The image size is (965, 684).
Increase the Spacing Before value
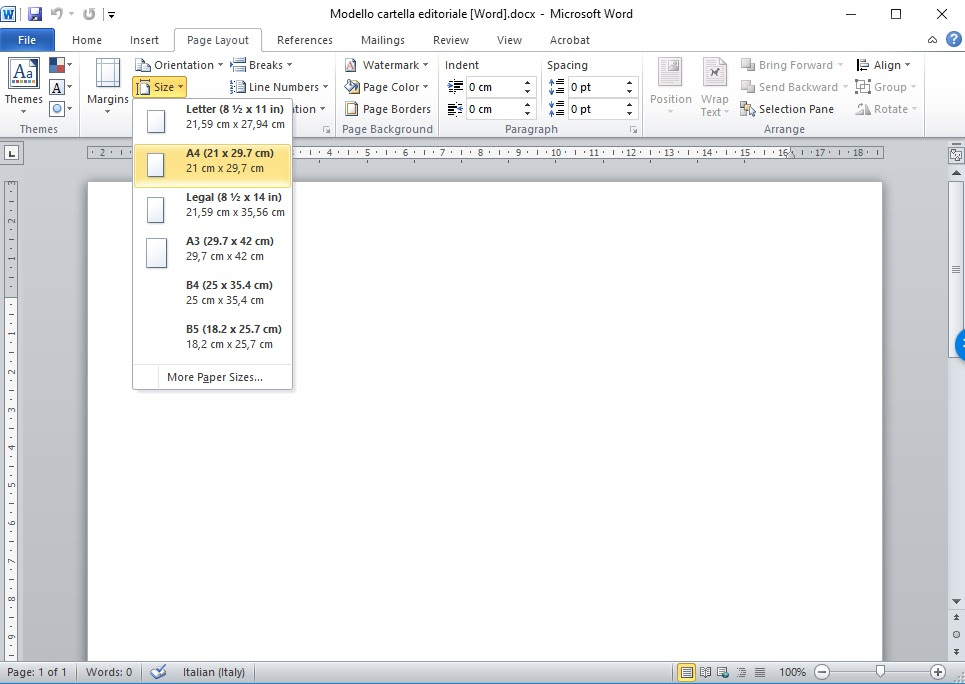coord(629,82)
